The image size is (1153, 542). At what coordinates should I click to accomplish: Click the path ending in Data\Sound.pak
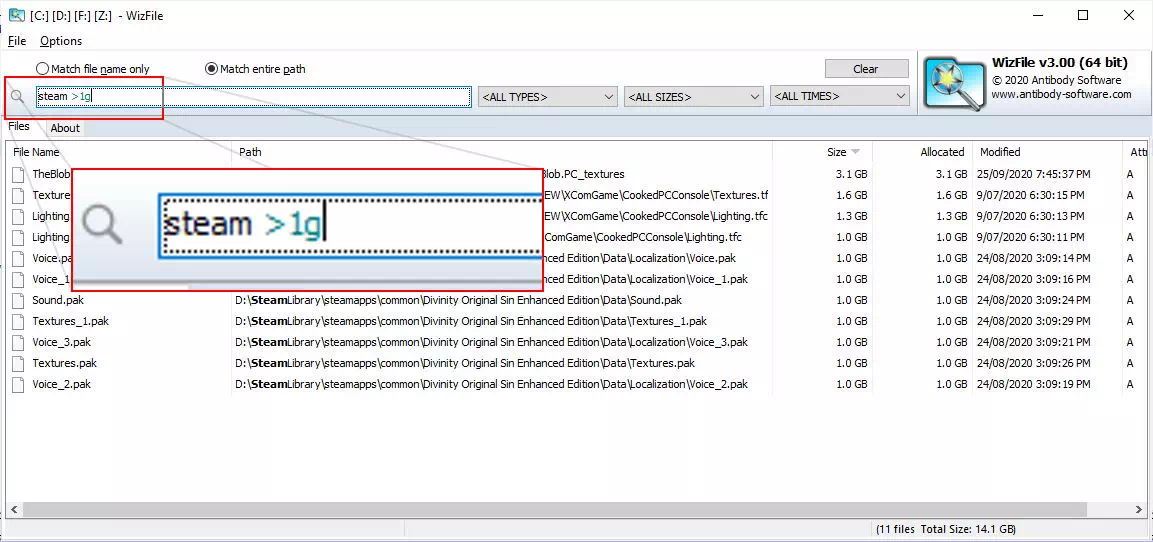click(x=459, y=300)
